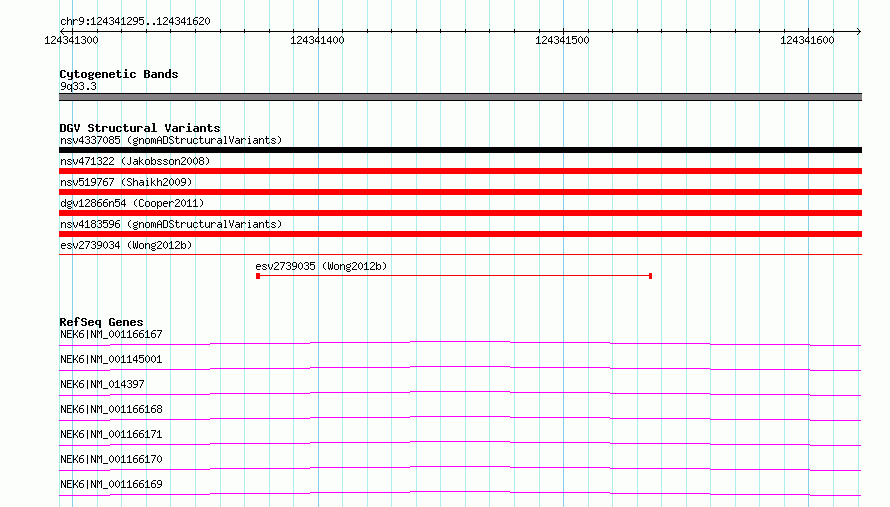Image resolution: width=890 pixels, height=507 pixels.
Task: Click the Cytogenetic Bands track heading
Action: tap(119, 74)
